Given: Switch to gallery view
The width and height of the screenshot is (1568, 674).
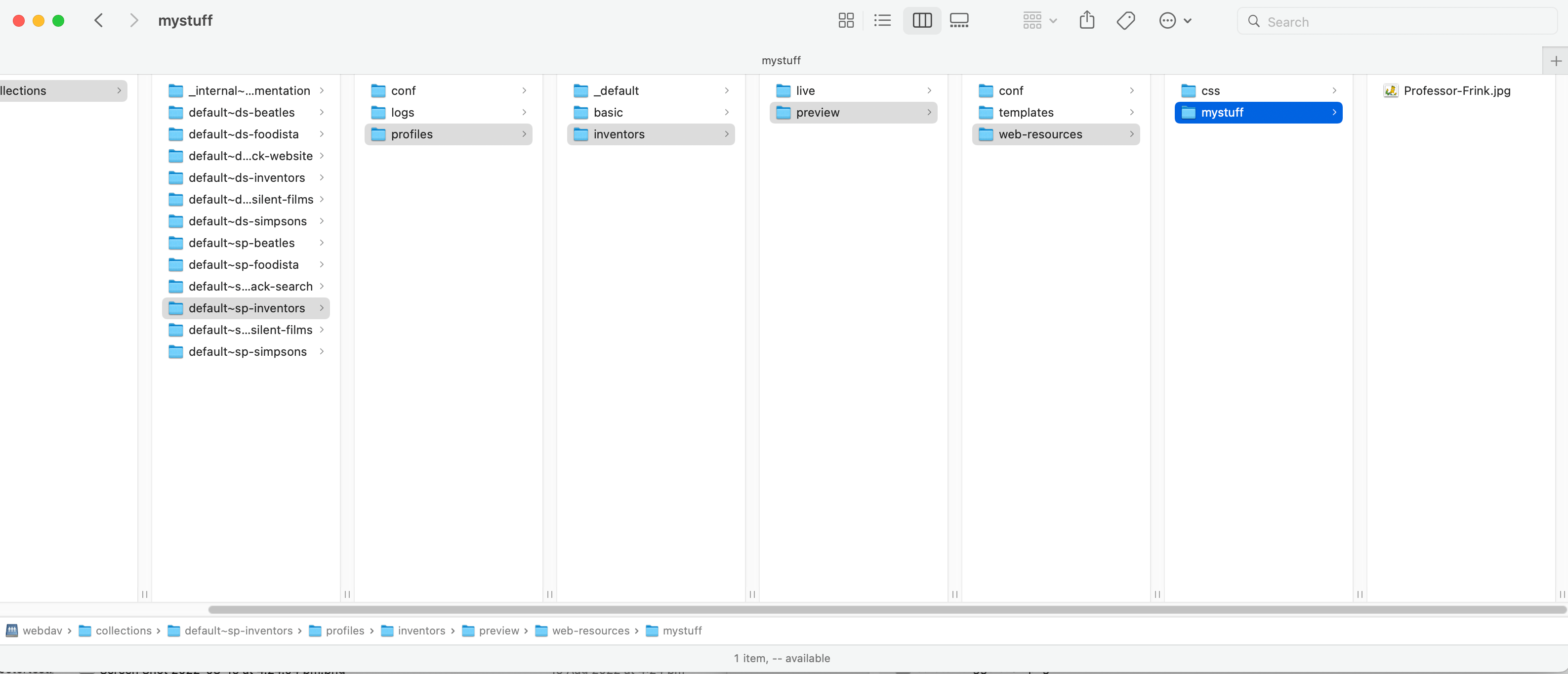Looking at the screenshot, I should tap(959, 20).
